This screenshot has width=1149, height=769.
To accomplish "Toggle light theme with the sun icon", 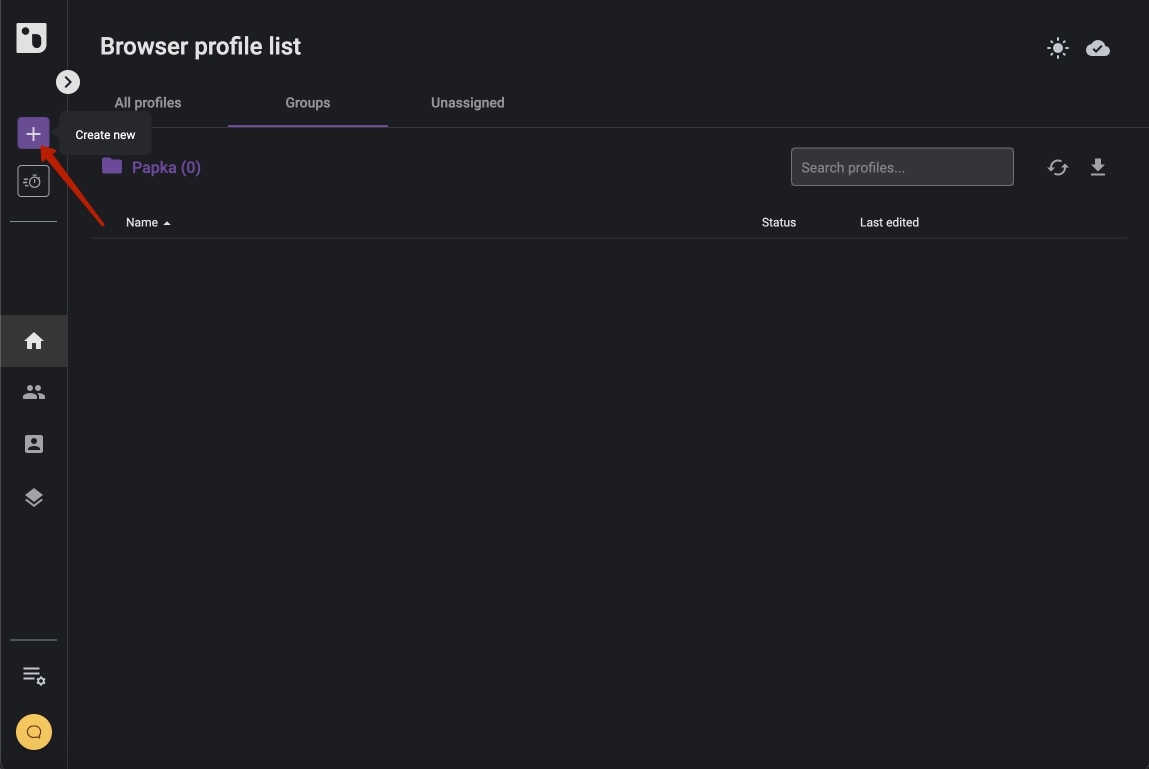I will click(x=1058, y=48).
